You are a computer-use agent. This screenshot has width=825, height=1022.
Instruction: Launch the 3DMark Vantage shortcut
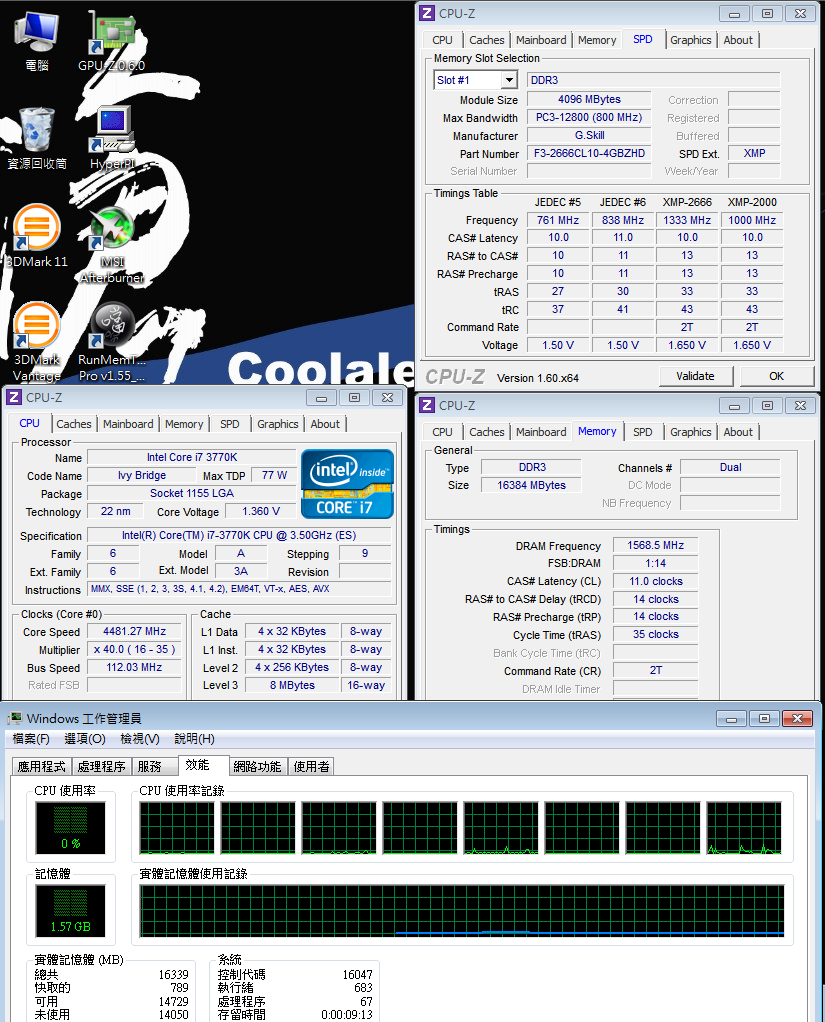click(x=36, y=342)
